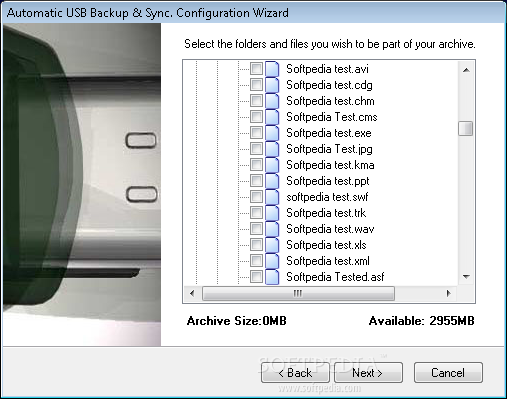Check the Softpedia test.wav checkbox
The width and height of the screenshot is (507, 399).
(256, 229)
